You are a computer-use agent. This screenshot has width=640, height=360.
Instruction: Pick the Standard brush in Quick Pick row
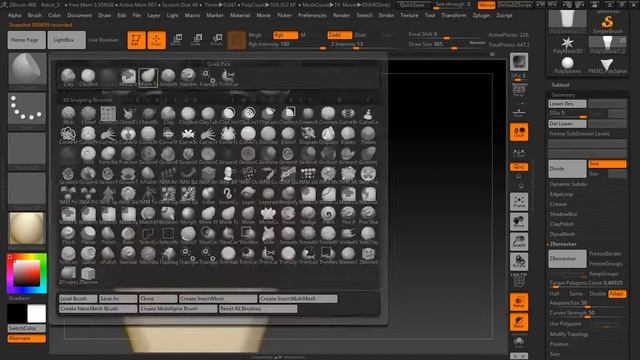pyautogui.click(x=188, y=77)
